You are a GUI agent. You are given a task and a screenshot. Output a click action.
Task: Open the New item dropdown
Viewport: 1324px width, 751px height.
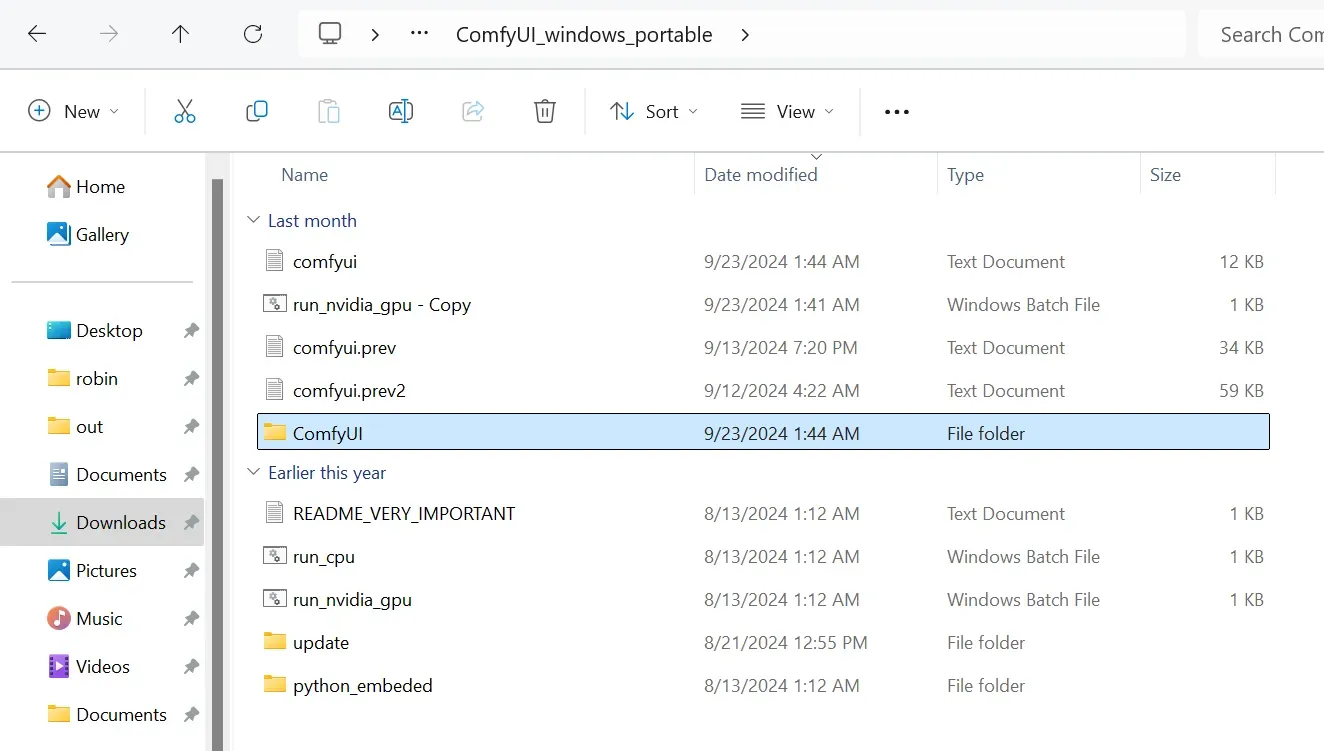(74, 111)
